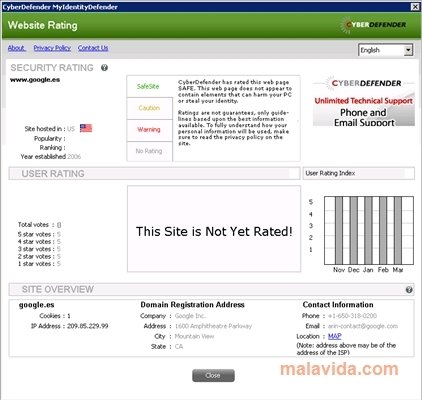
Task: Open the English language dropdown
Action: pos(386,50)
